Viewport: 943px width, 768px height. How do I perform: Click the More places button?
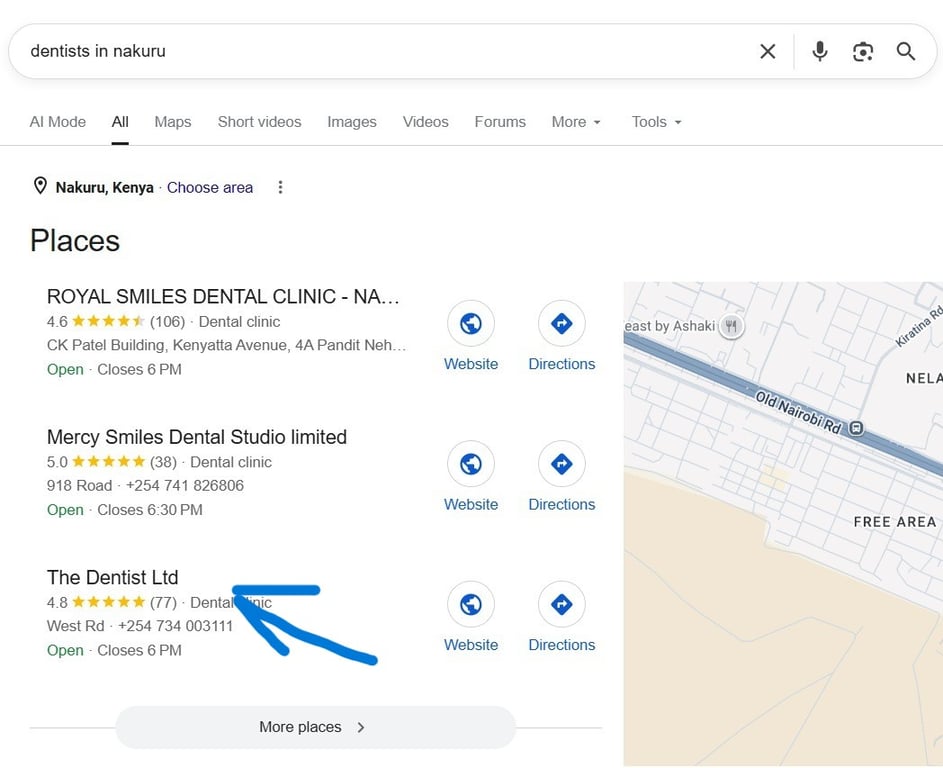point(315,727)
